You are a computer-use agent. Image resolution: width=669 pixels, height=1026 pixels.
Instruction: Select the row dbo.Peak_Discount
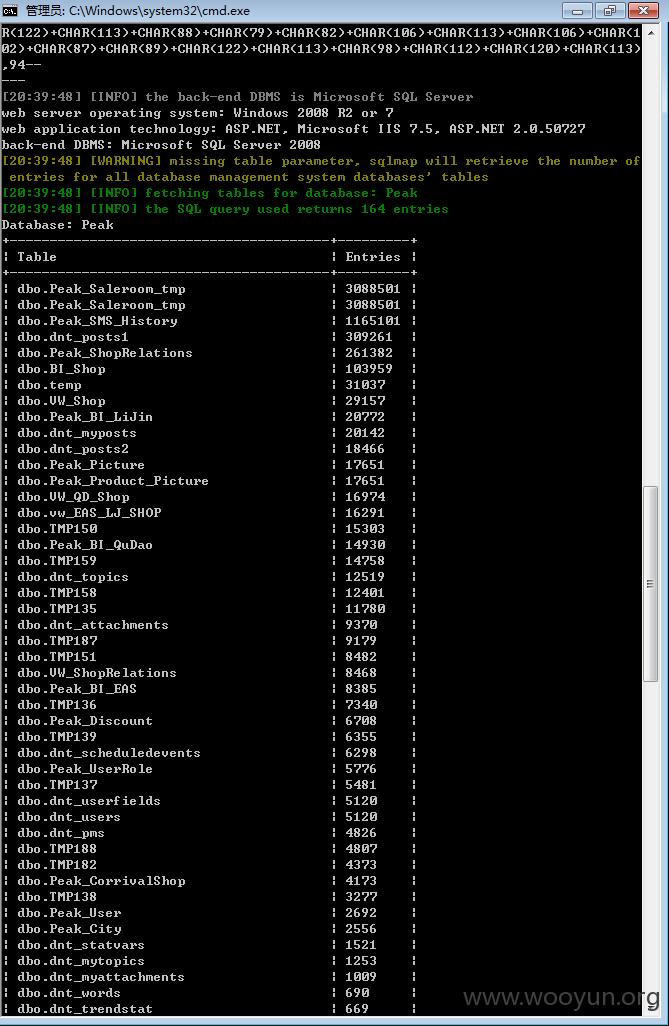(x=209, y=721)
